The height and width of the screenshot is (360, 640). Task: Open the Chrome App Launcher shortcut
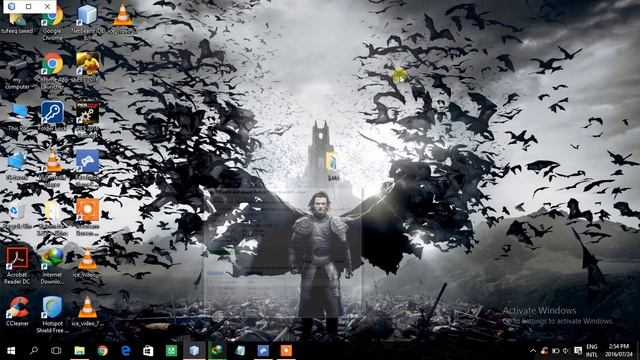pyautogui.click(x=52, y=71)
